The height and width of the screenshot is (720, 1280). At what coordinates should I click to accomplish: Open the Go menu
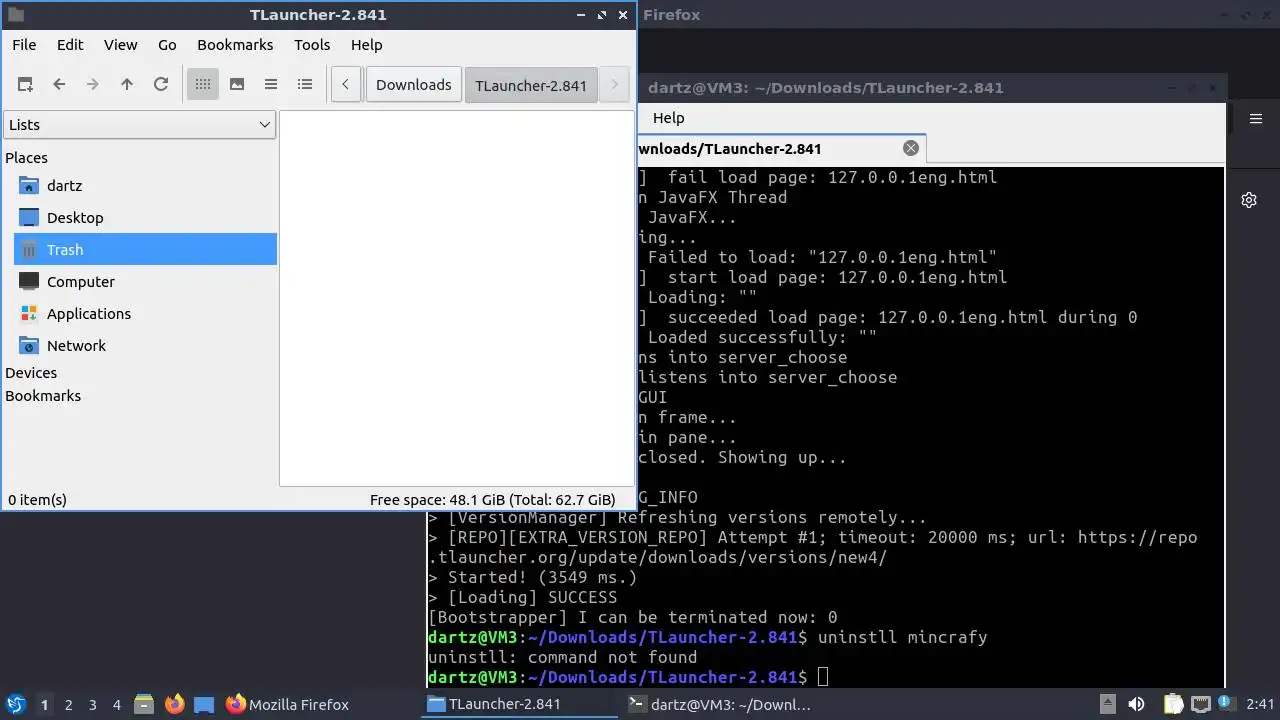(x=167, y=45)
